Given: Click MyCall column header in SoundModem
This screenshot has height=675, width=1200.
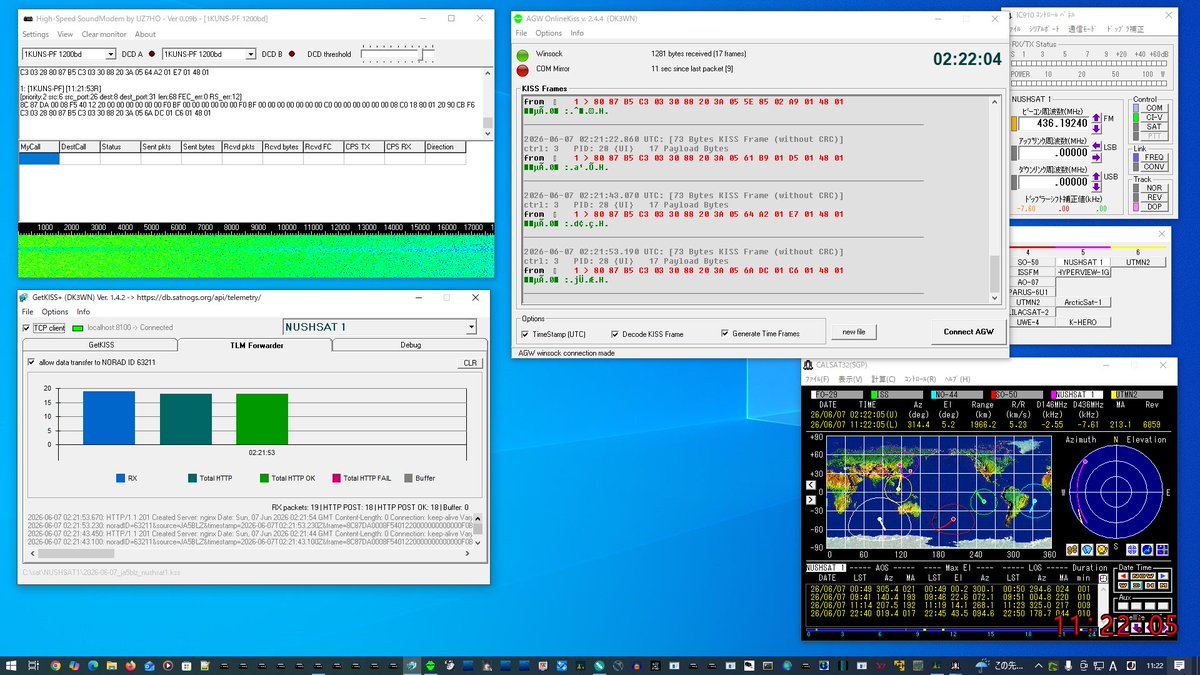Looking at the screenshot, I should (39, 147).
